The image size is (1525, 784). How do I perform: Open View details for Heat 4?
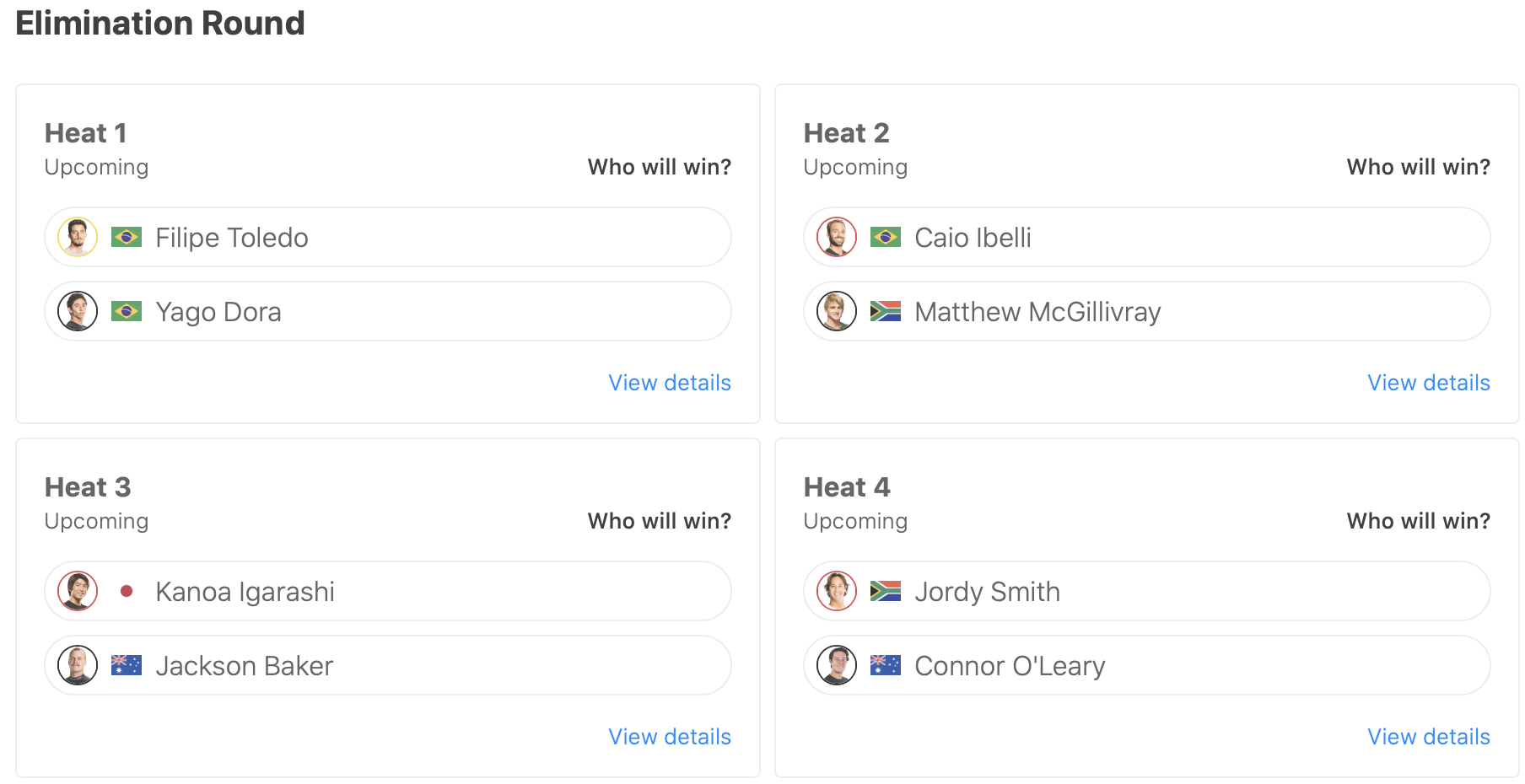1429,737
